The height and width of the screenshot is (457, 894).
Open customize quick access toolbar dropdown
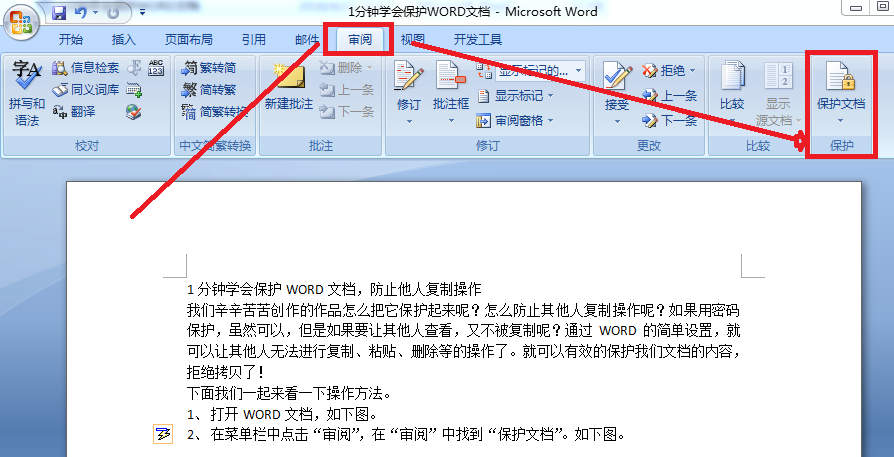142,11
